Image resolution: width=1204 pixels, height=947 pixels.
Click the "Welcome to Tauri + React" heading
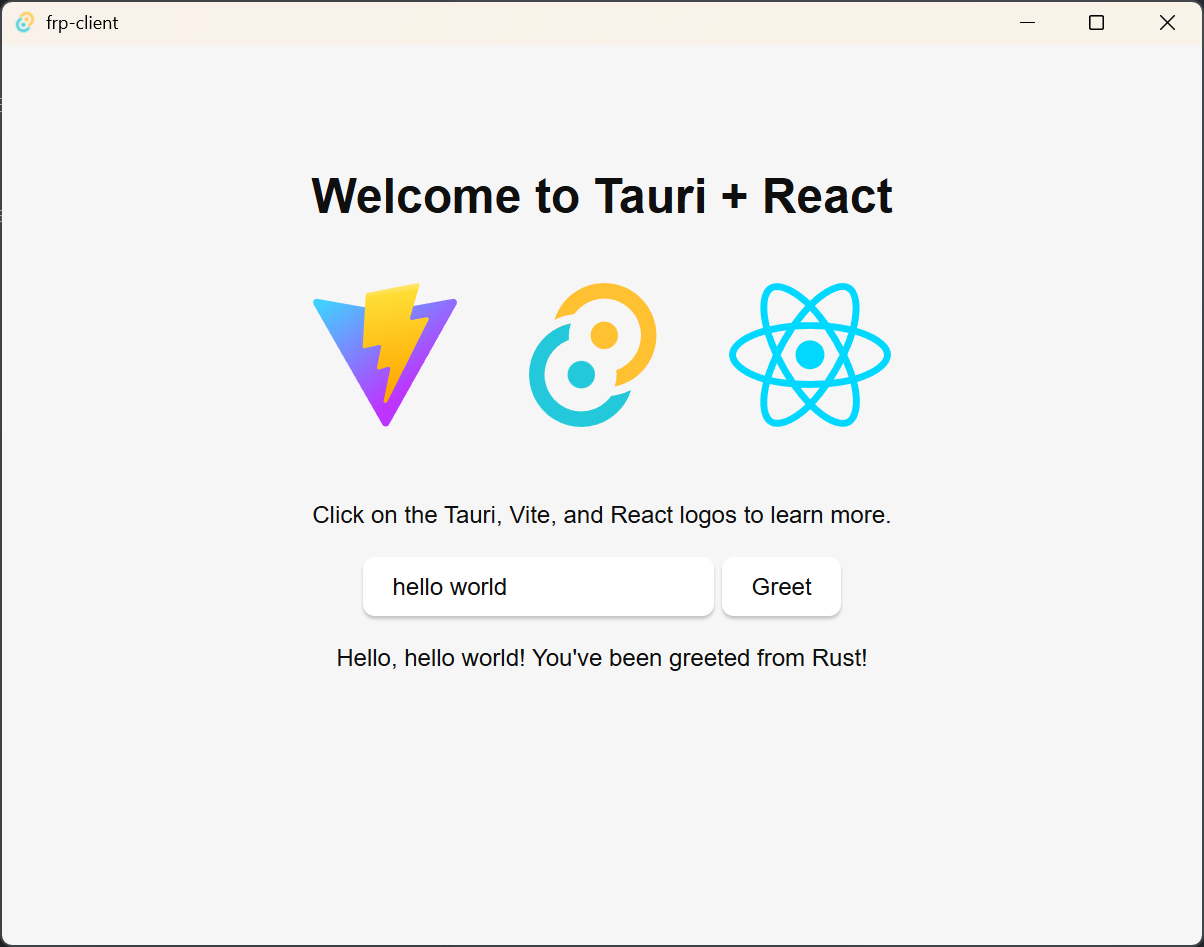[602, 196]
